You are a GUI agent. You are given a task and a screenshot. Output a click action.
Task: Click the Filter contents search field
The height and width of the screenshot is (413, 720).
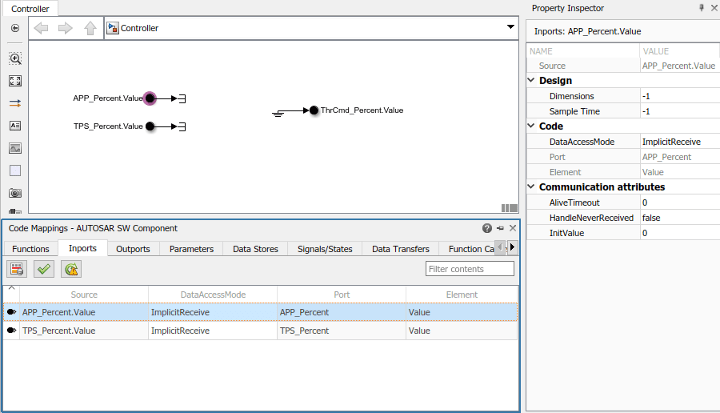pyautogui.click(x=470, y=269)
